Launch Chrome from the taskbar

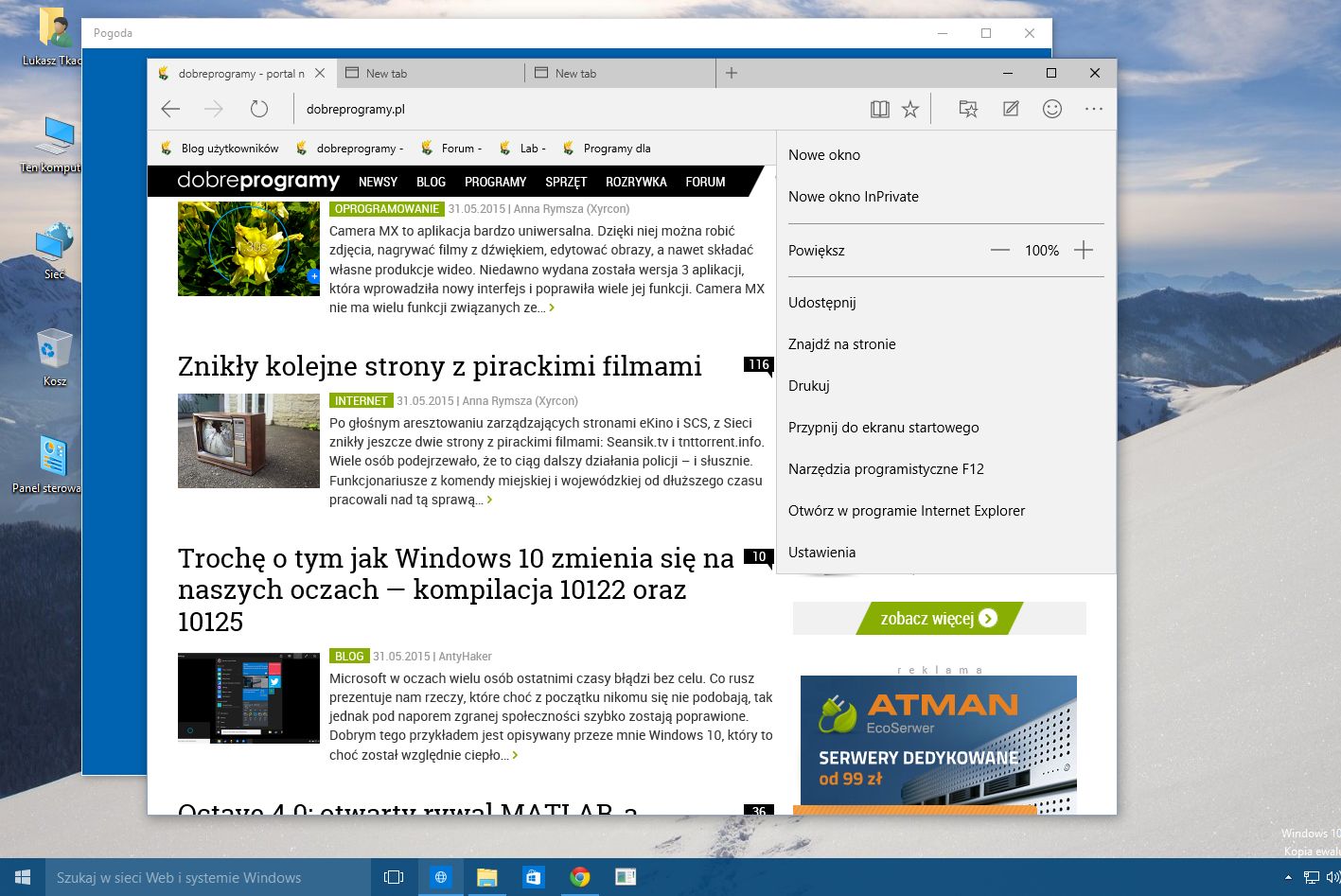point(580,878)
